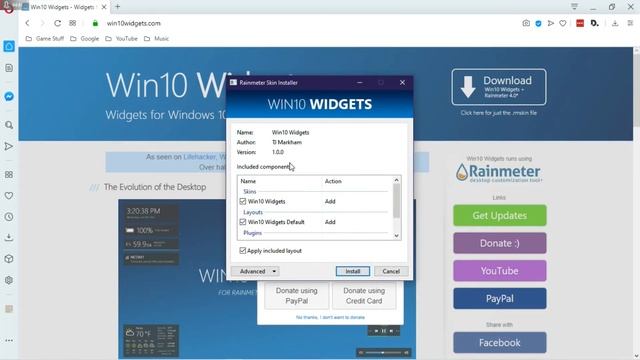This screenshot has width=640, height=360.
Task: Open the Music bookmarks folder
Action: (156, 38)
